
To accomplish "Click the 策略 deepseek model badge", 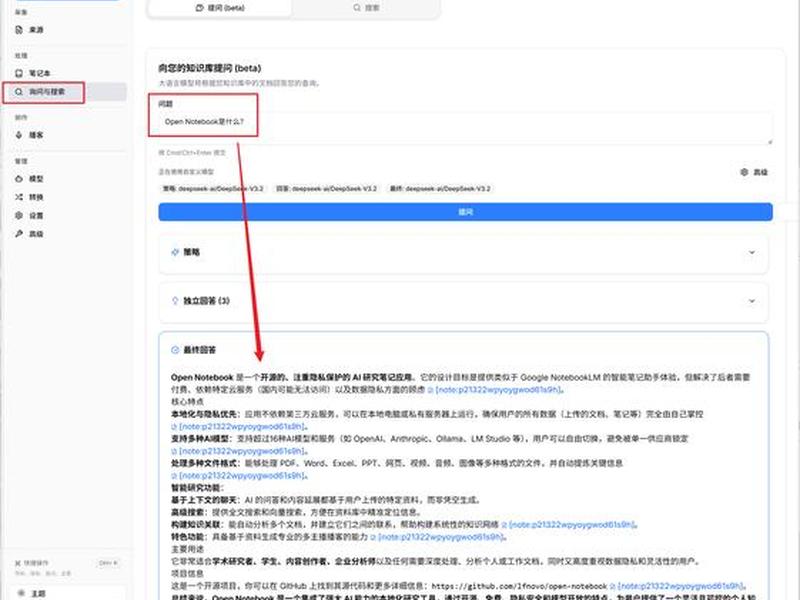I will click(213, 188).
